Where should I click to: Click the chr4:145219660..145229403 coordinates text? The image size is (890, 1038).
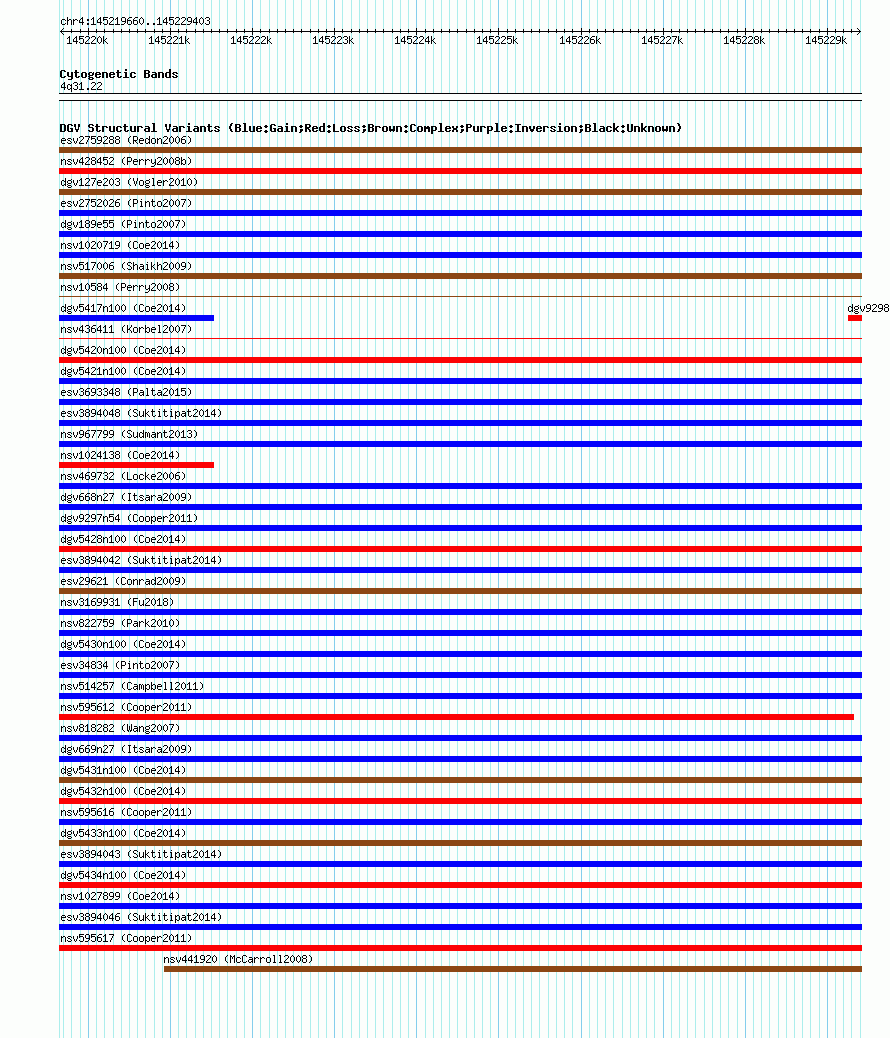point(136,21)
